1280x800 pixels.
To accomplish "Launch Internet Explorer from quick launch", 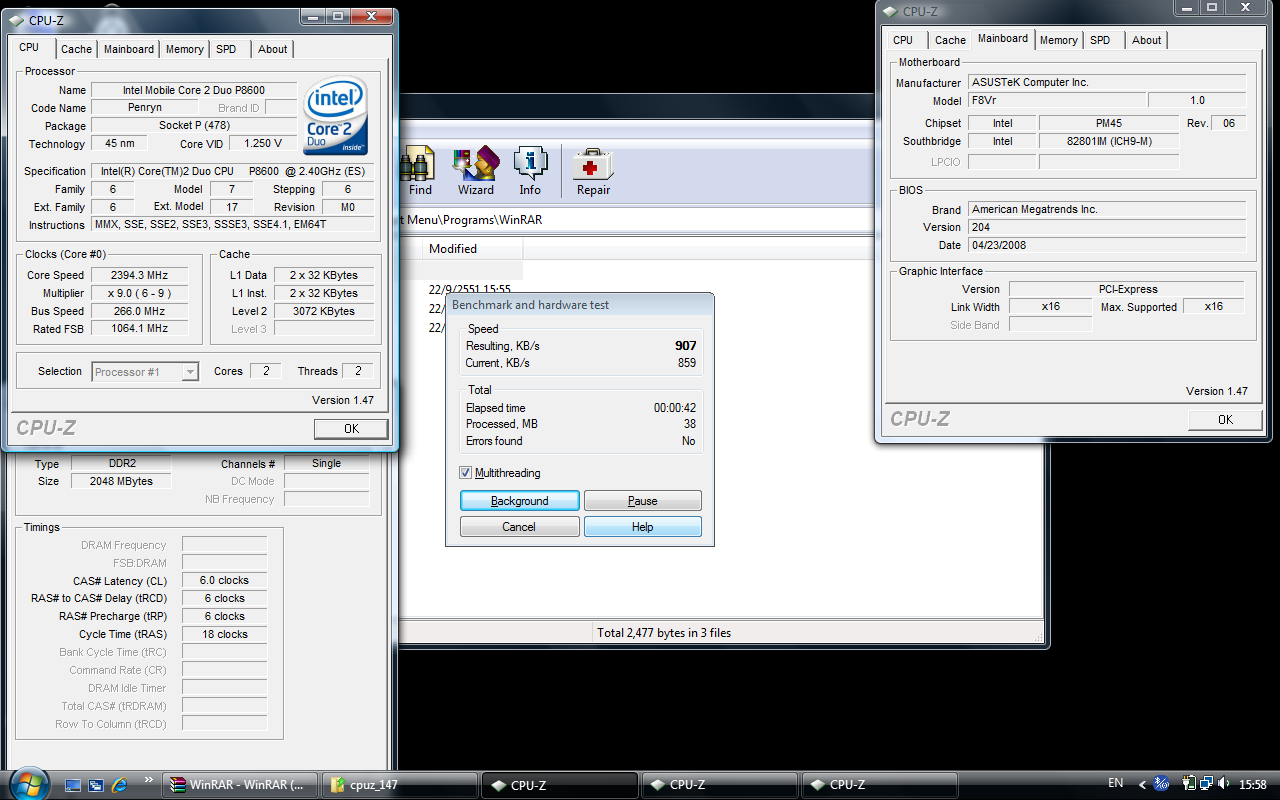I will [x=120, y=785].
